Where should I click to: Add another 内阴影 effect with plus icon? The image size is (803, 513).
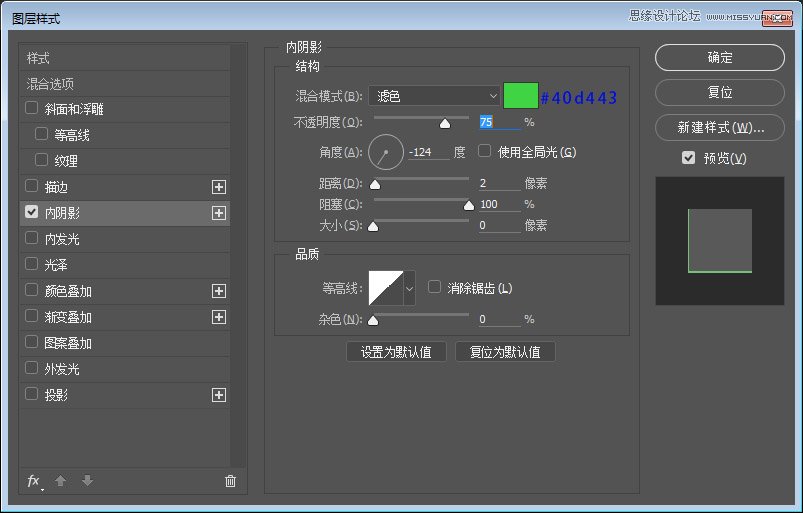click(219, 213)
